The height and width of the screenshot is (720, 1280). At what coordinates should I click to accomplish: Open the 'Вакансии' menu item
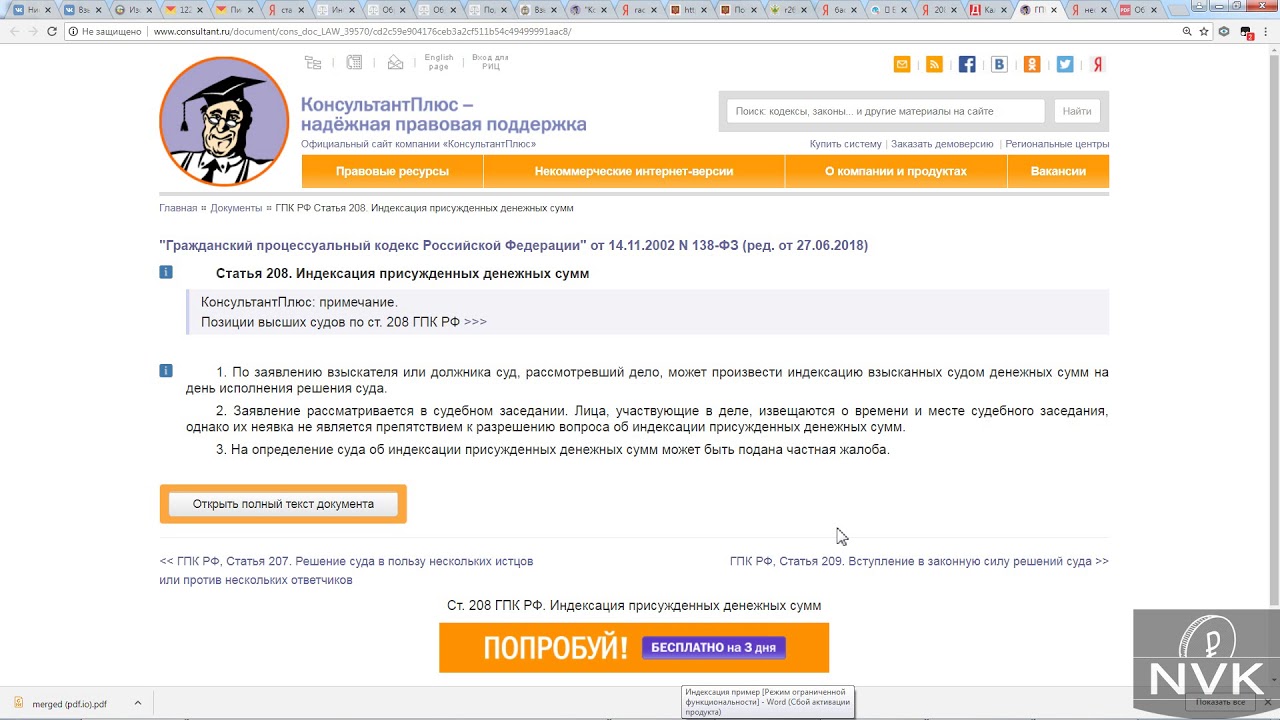pos(1058,171)
